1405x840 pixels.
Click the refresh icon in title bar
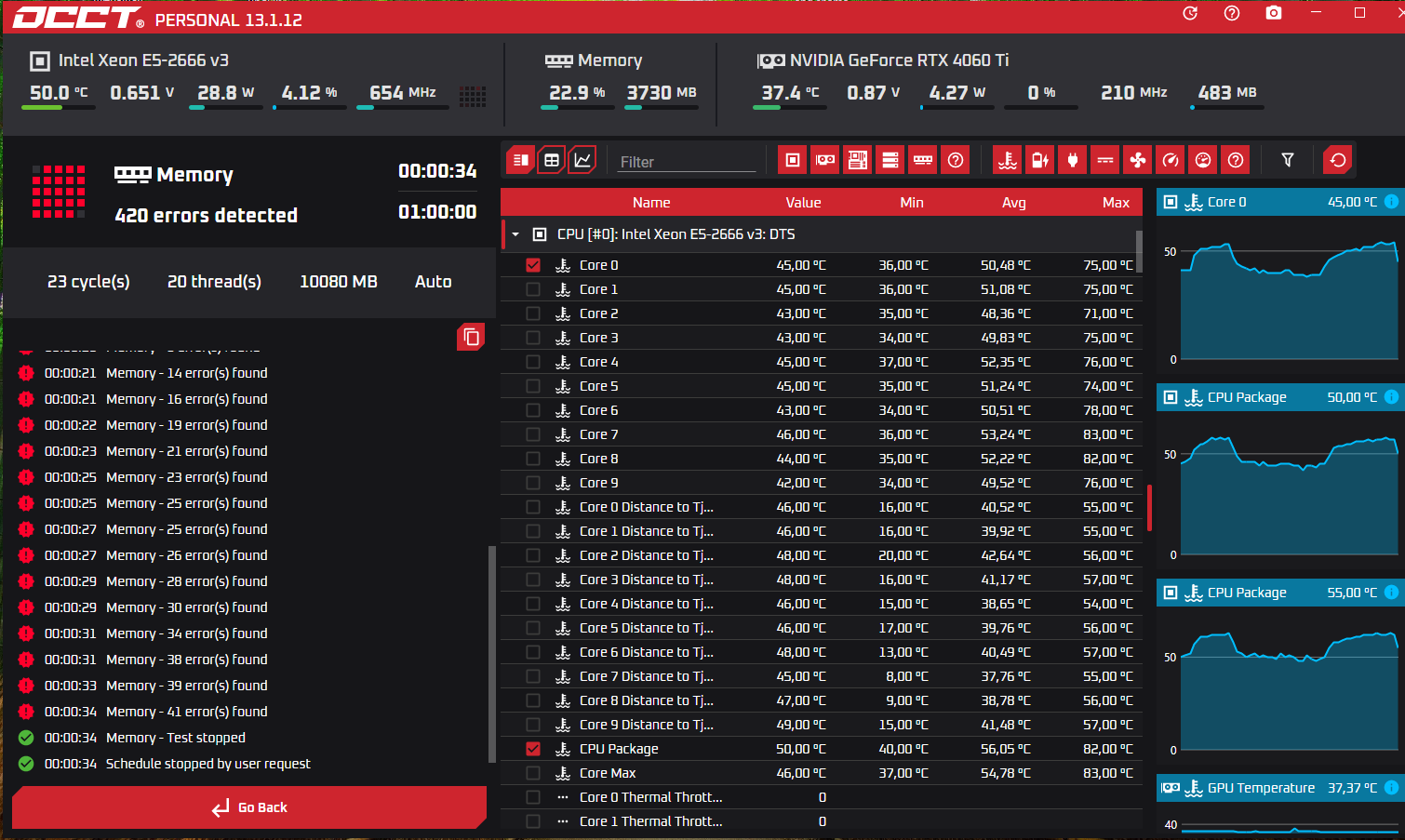pos(1190,13)
